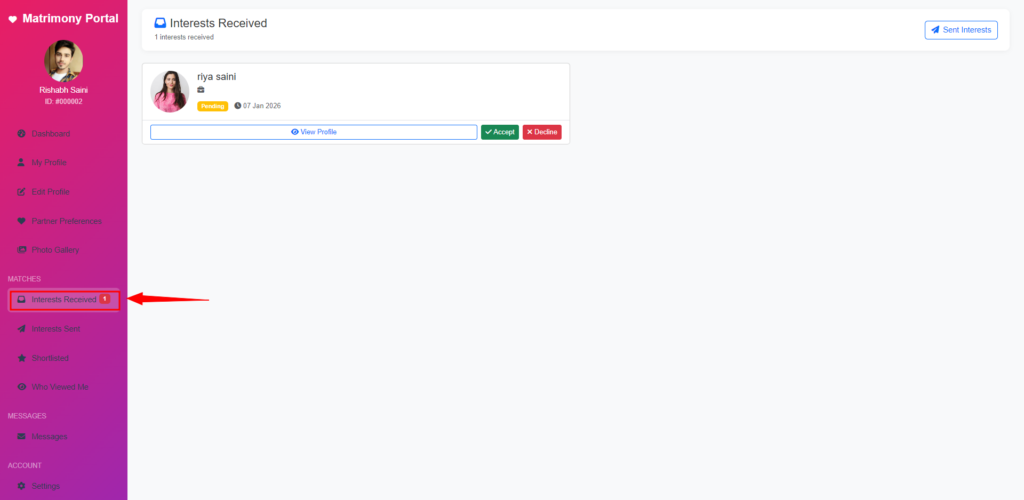Click the name riya saini
The width and height of the screenshot is (1024, 500).
pos(217,77)
